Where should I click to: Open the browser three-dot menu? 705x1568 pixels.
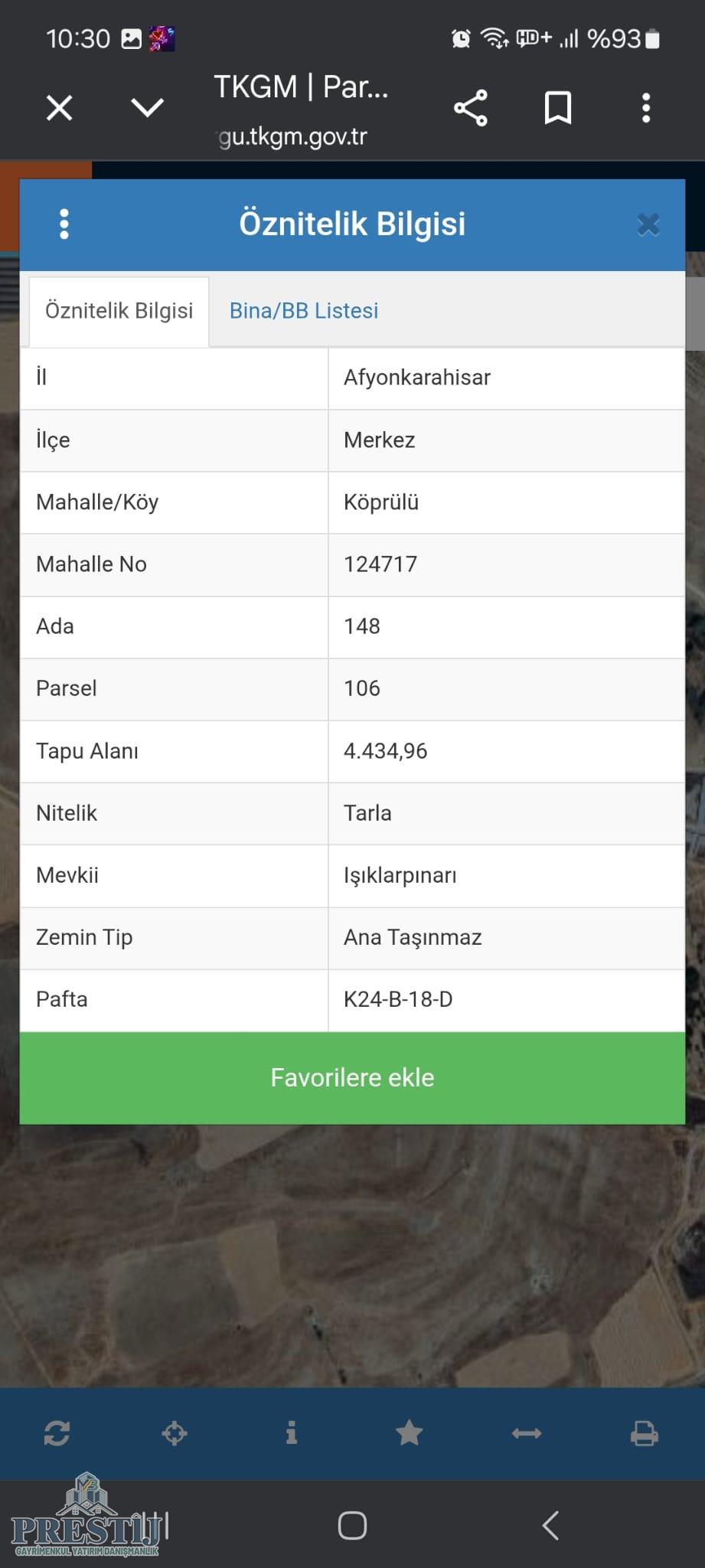pyautogui.click(x=646, y=108)
